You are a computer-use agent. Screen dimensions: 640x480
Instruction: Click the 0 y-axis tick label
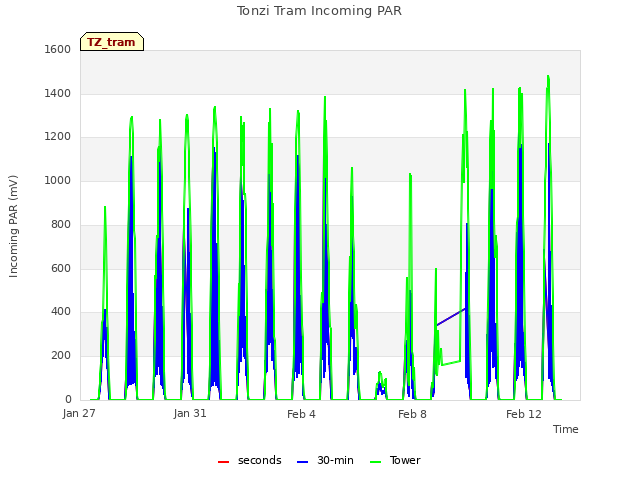(x=68, y=399)
